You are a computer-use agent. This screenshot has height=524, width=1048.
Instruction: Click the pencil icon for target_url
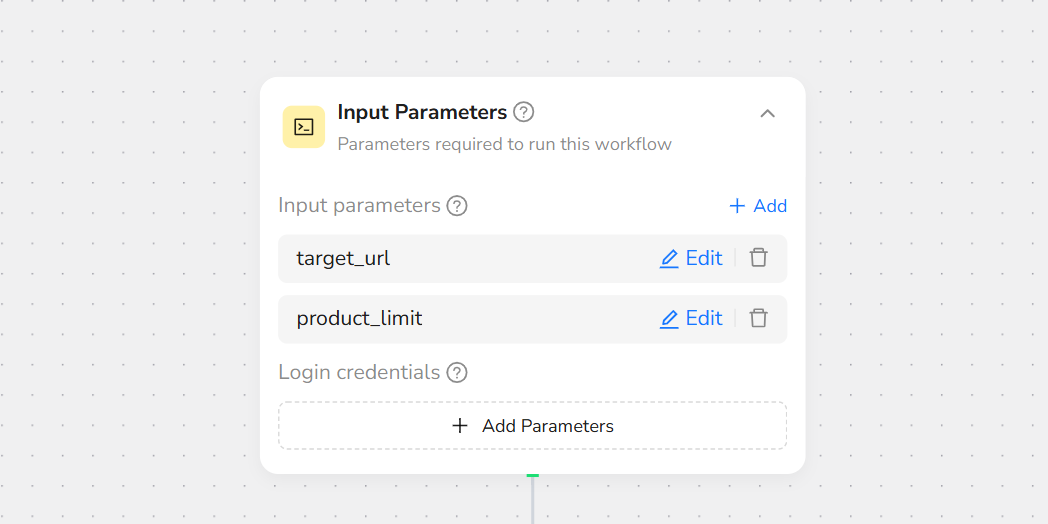(x=669, y=259)
